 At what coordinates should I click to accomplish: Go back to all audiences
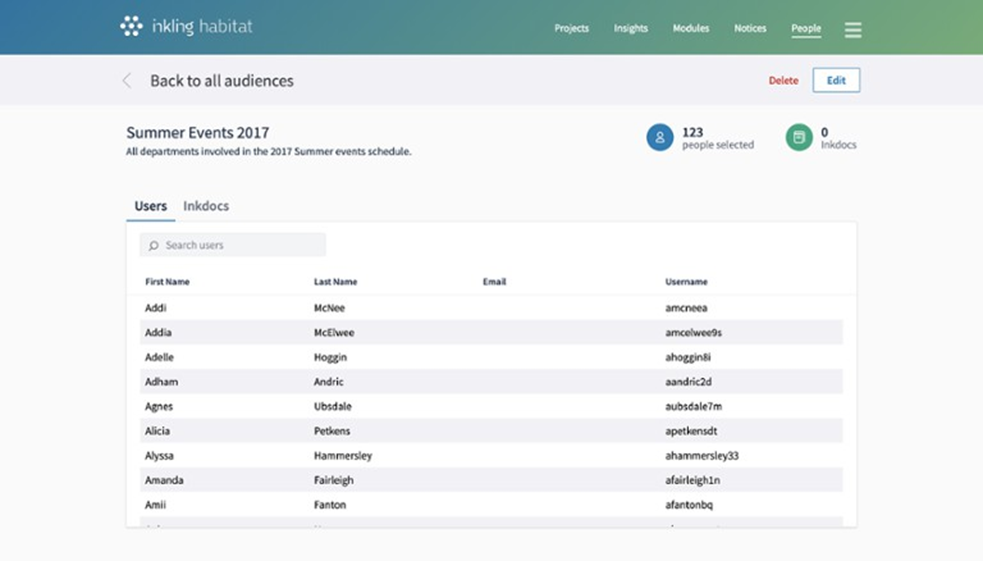pos(221,81)
